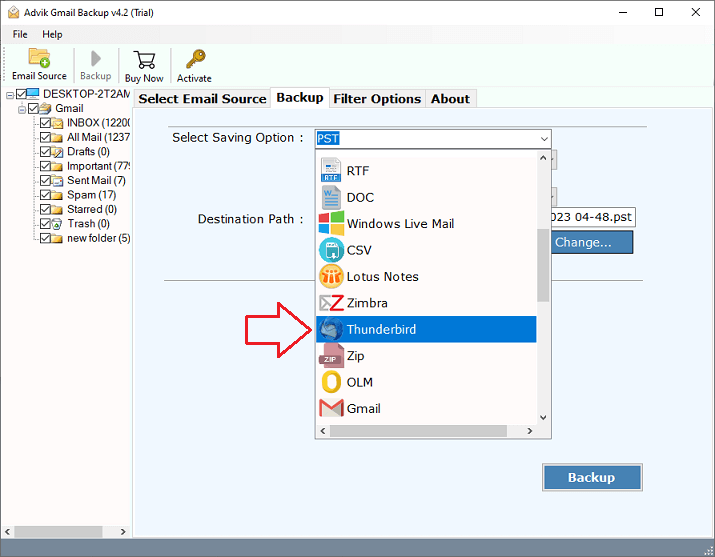Uncheck the Drafts checkbox
The width and height of the screenshot is (715, 557).
click(45, 152)
